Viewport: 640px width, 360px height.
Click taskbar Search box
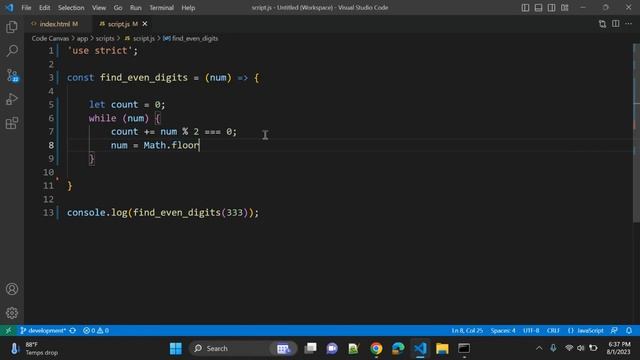pos(243,348)
